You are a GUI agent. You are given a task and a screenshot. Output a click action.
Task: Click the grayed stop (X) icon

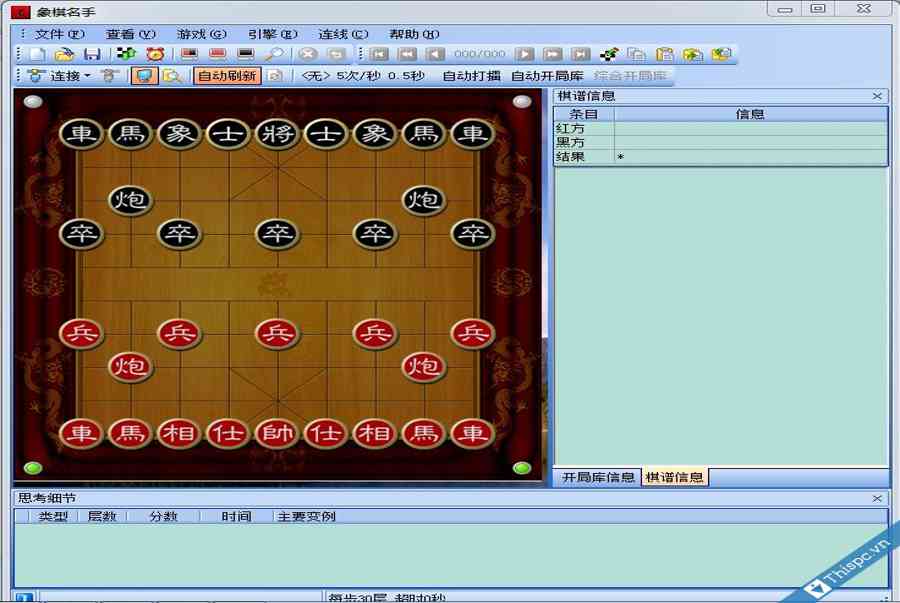coord(308,55)
